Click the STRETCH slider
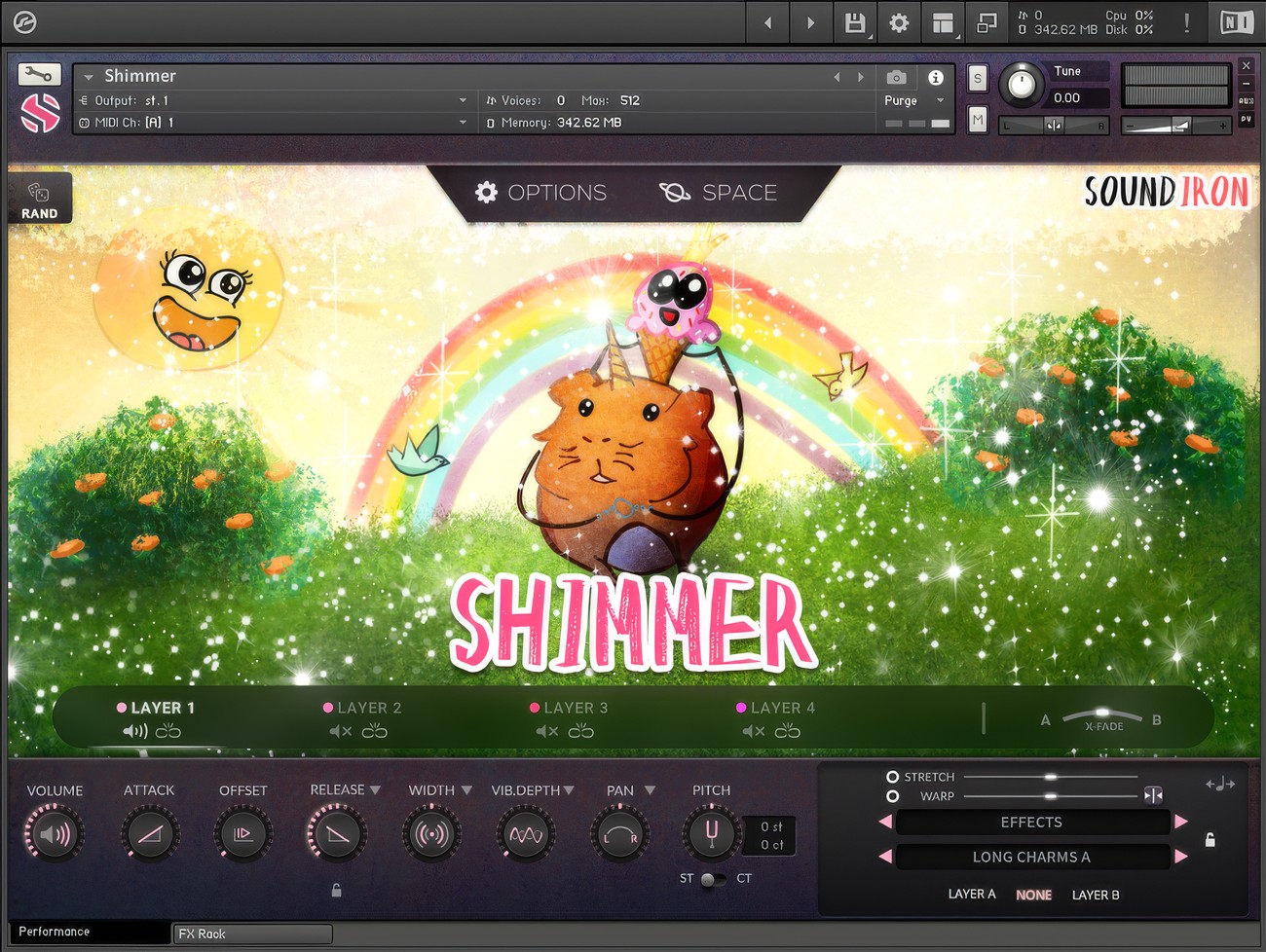The height and width of the screenshot is (952, 1266). (x=1050, y=777)
